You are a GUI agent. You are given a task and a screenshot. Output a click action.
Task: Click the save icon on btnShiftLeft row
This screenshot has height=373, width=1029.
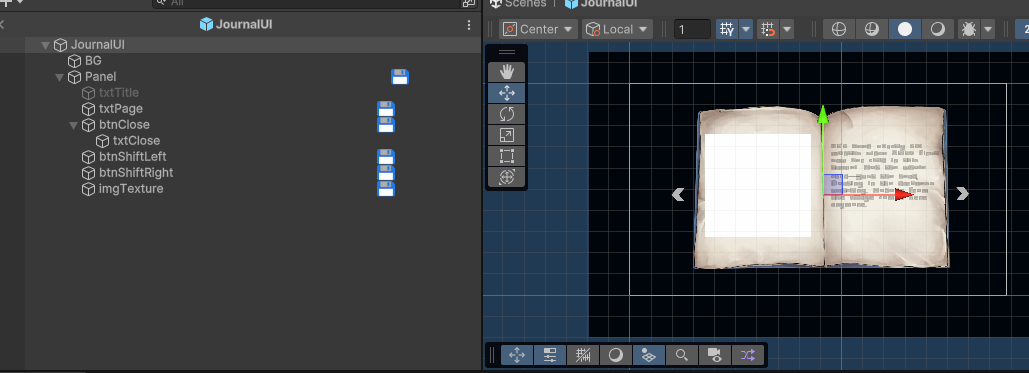click(x=386, y=156)
